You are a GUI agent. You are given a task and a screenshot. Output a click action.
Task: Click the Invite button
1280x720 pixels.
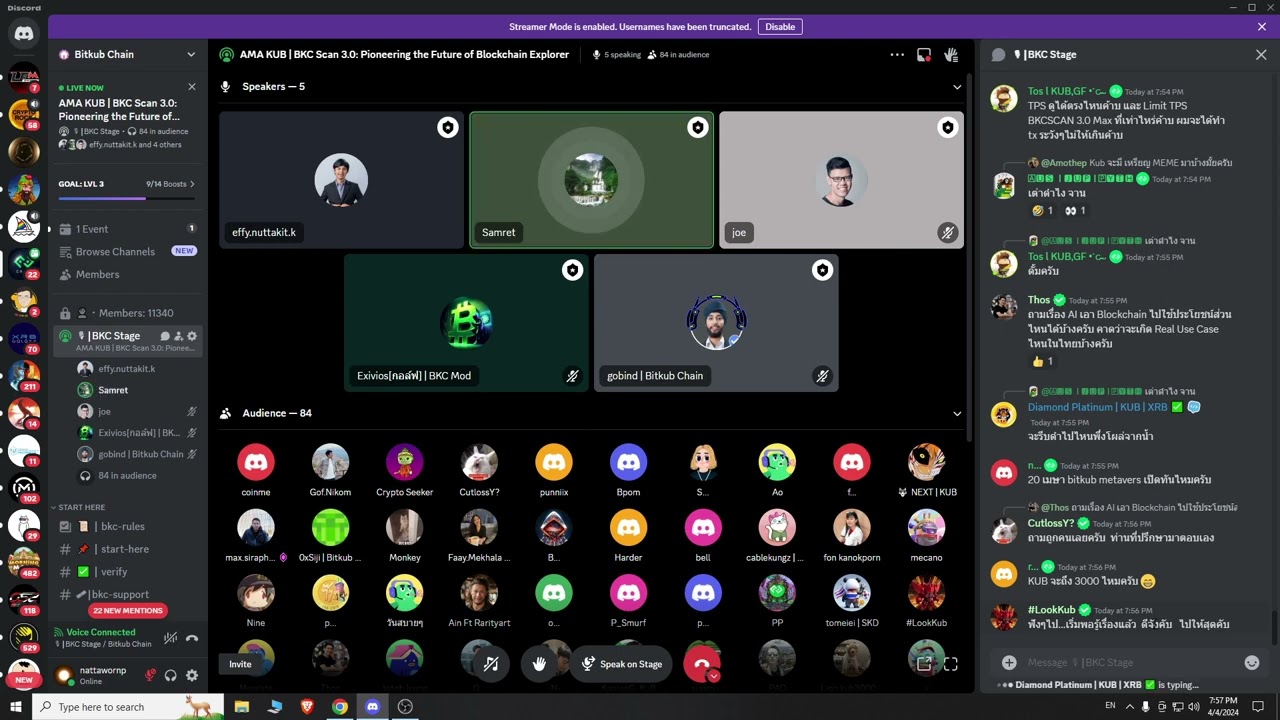240,664
